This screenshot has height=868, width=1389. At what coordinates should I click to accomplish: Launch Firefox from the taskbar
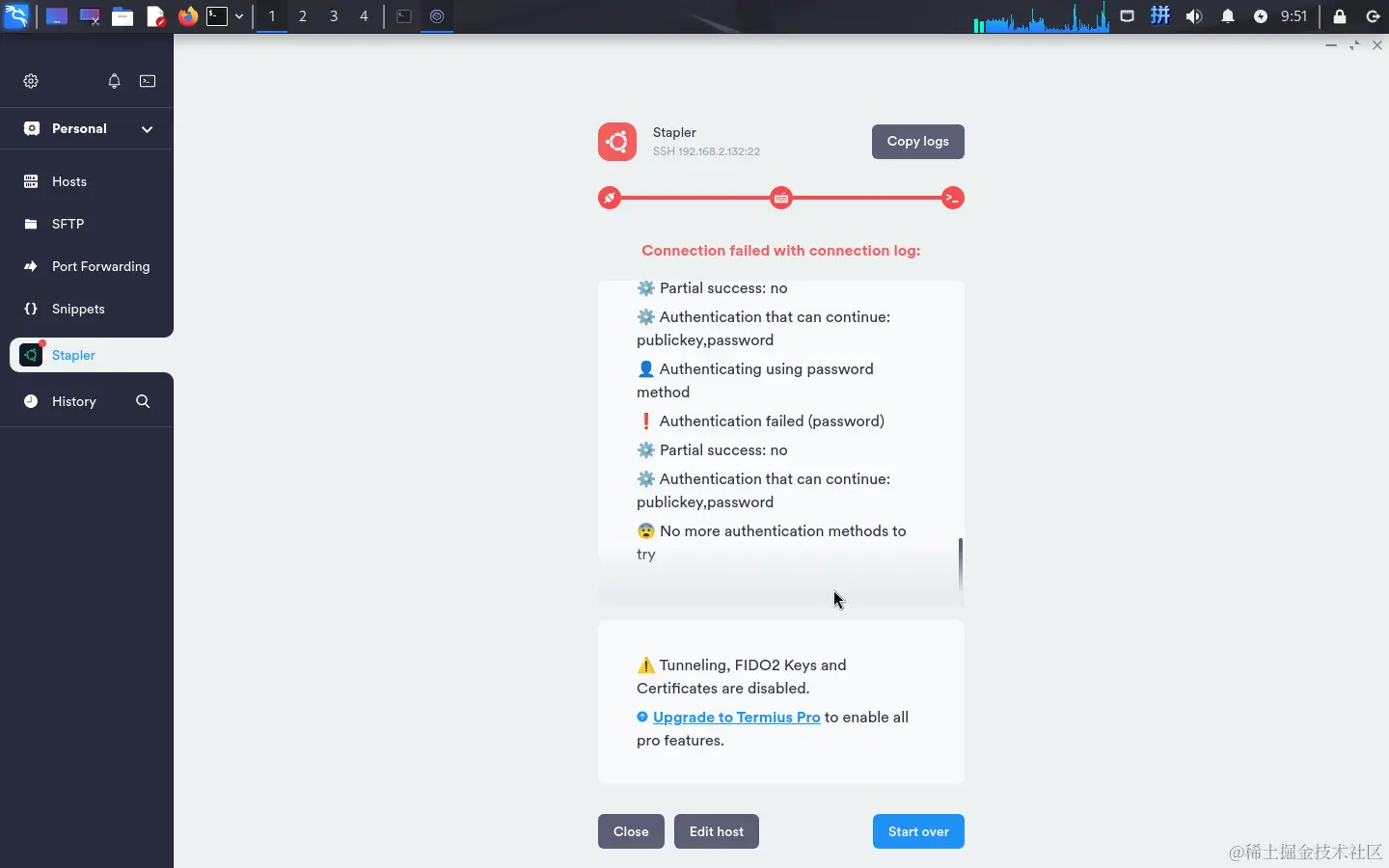pyautogui.click(x=188, y=16)
